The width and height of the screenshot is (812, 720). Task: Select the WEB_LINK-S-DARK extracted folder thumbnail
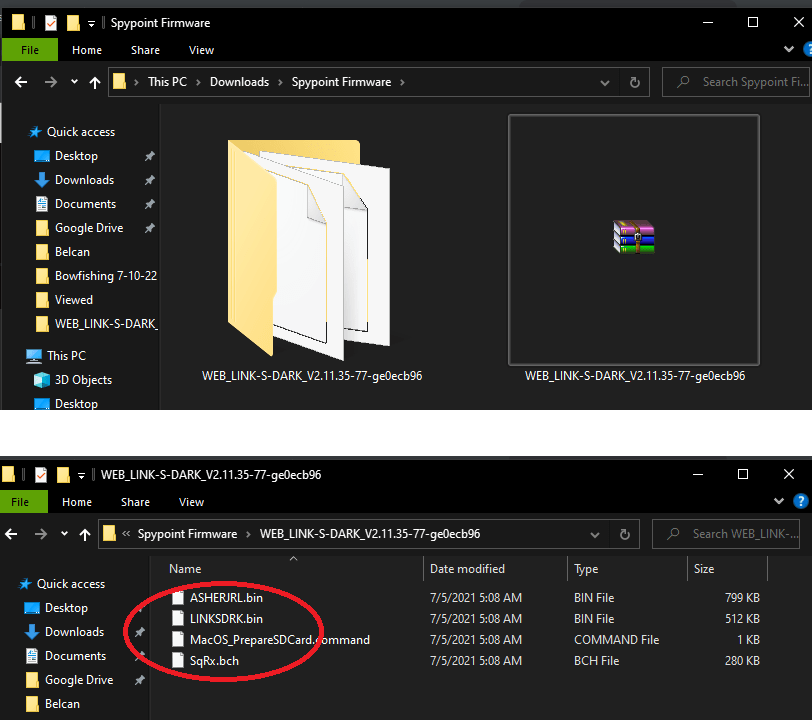(312, 251)
